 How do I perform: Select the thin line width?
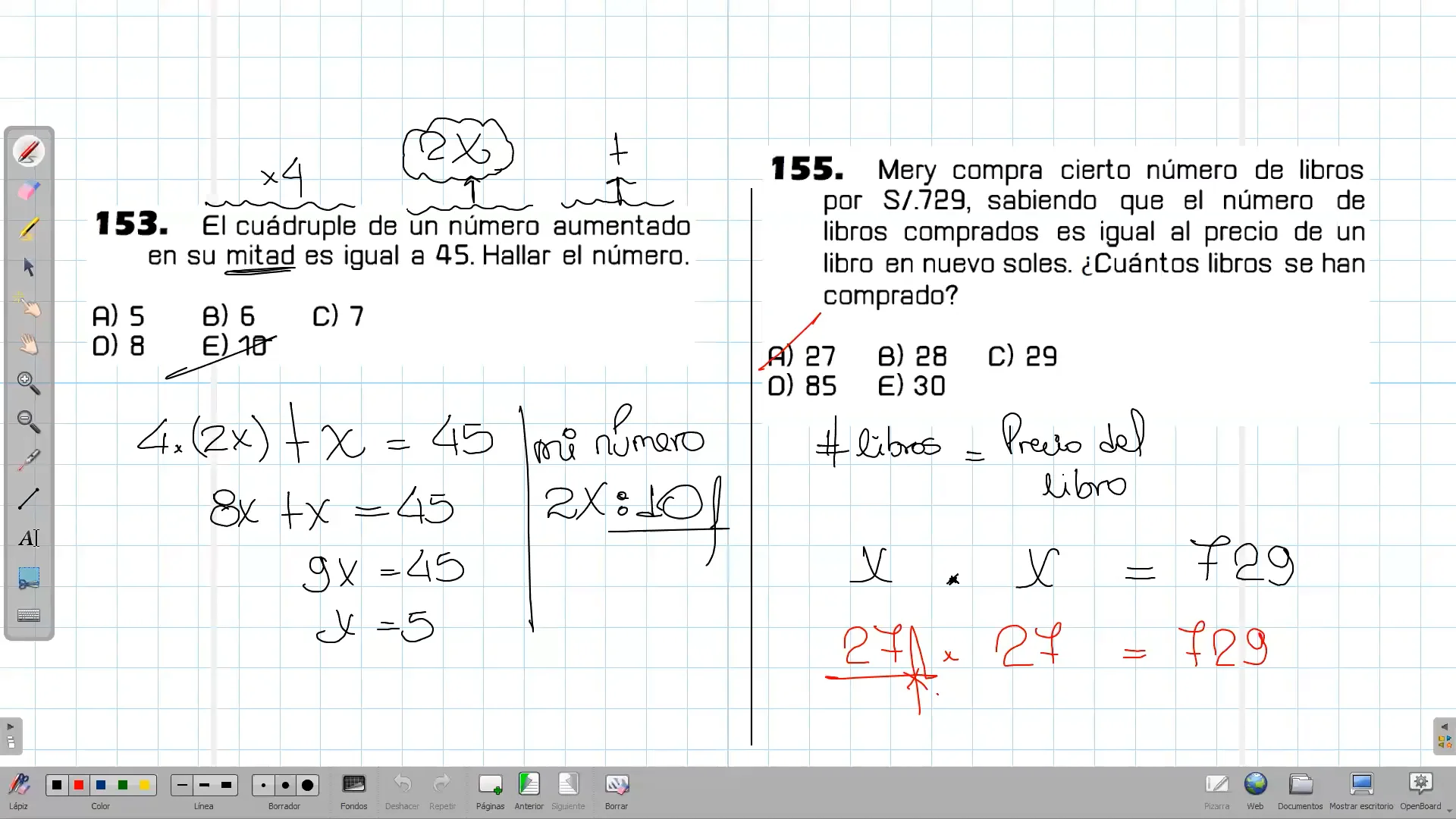[x=182, y=785]
